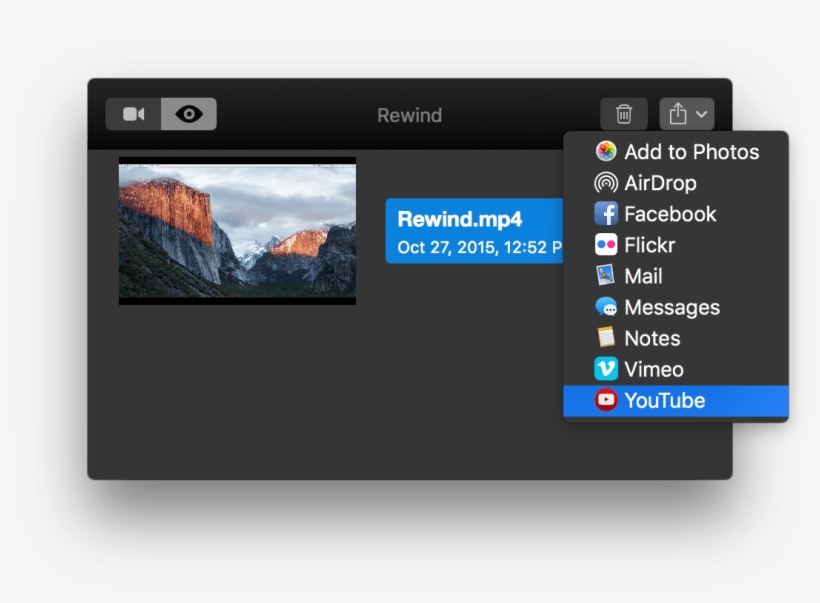Collapse the share dropdown chevron
The width and height of the screenshot is (820, 603).
(701, 114)
